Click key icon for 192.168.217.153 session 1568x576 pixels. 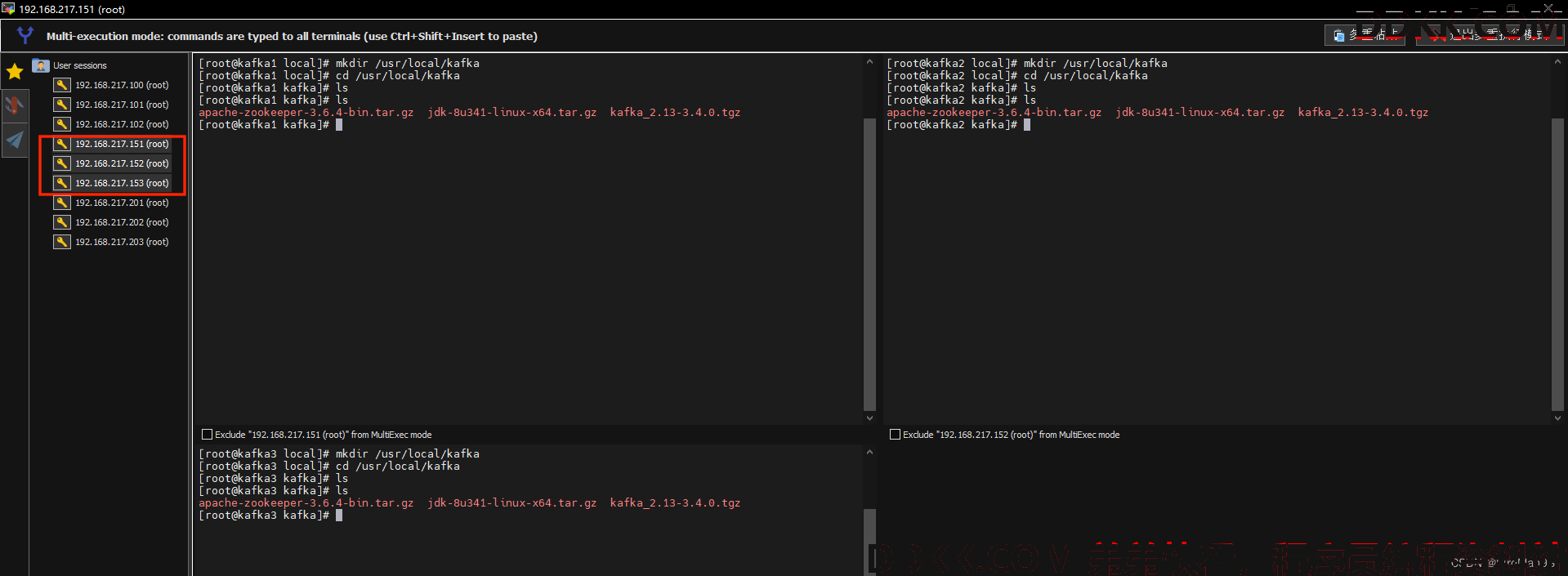pyautogui.click(x=62, y=183)
